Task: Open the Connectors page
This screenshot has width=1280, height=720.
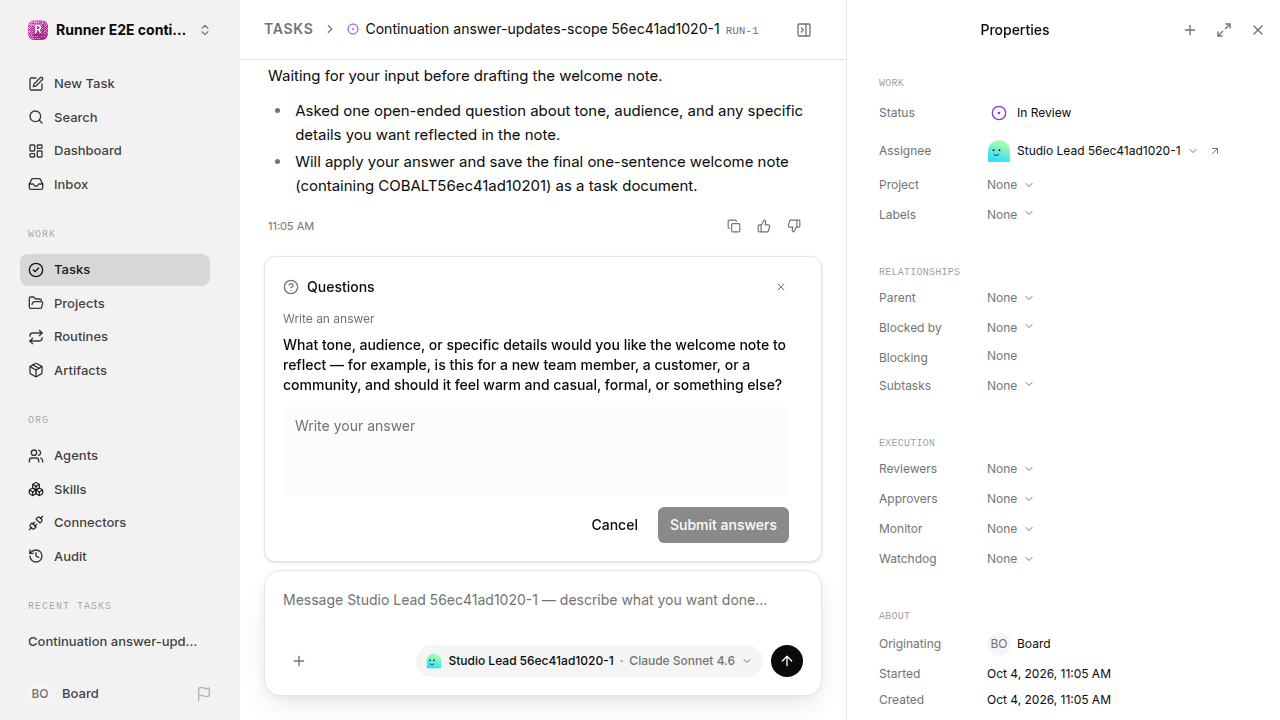Action: click(115, 523)
